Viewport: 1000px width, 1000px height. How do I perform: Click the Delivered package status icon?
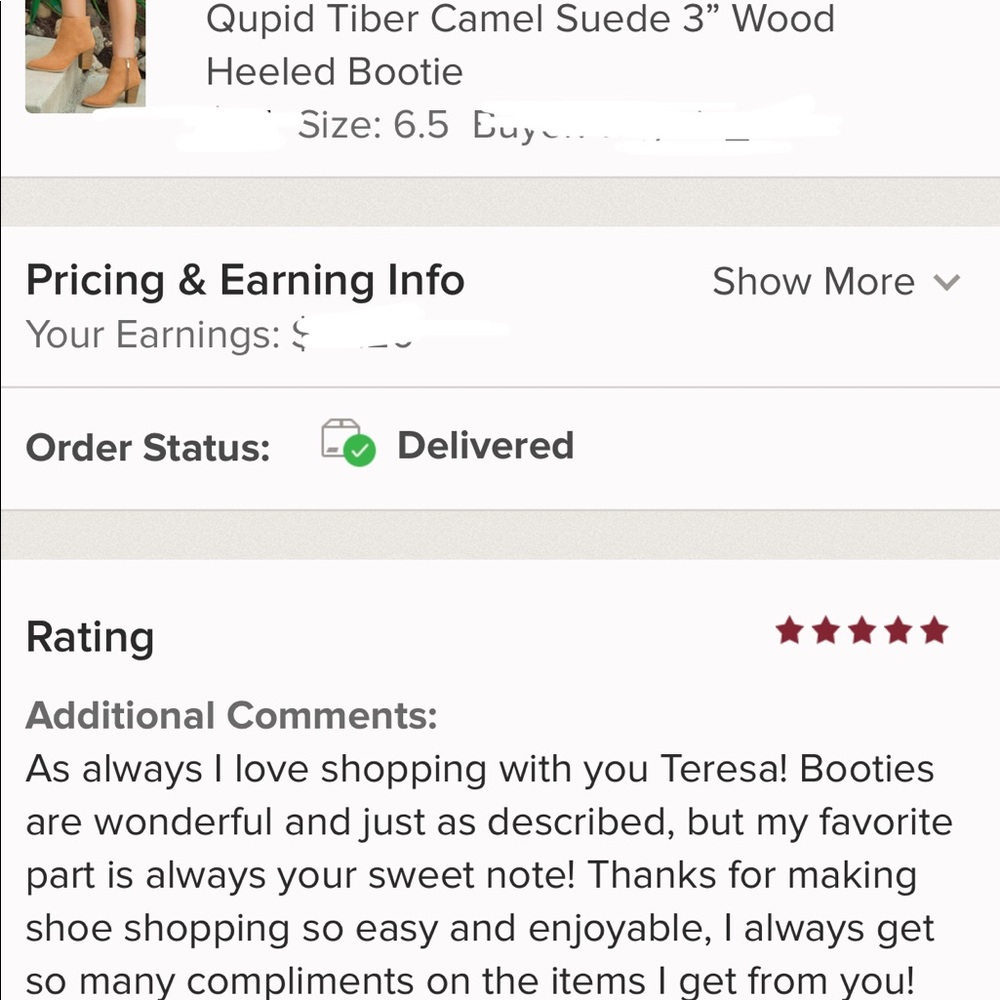click(347, 446)
